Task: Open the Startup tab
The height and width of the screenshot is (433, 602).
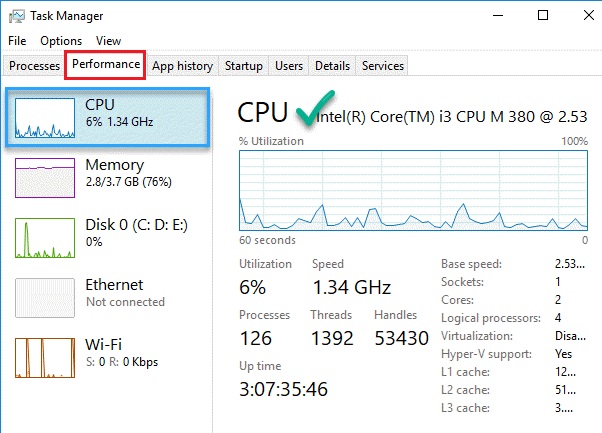Action: (x=244, y=66)
